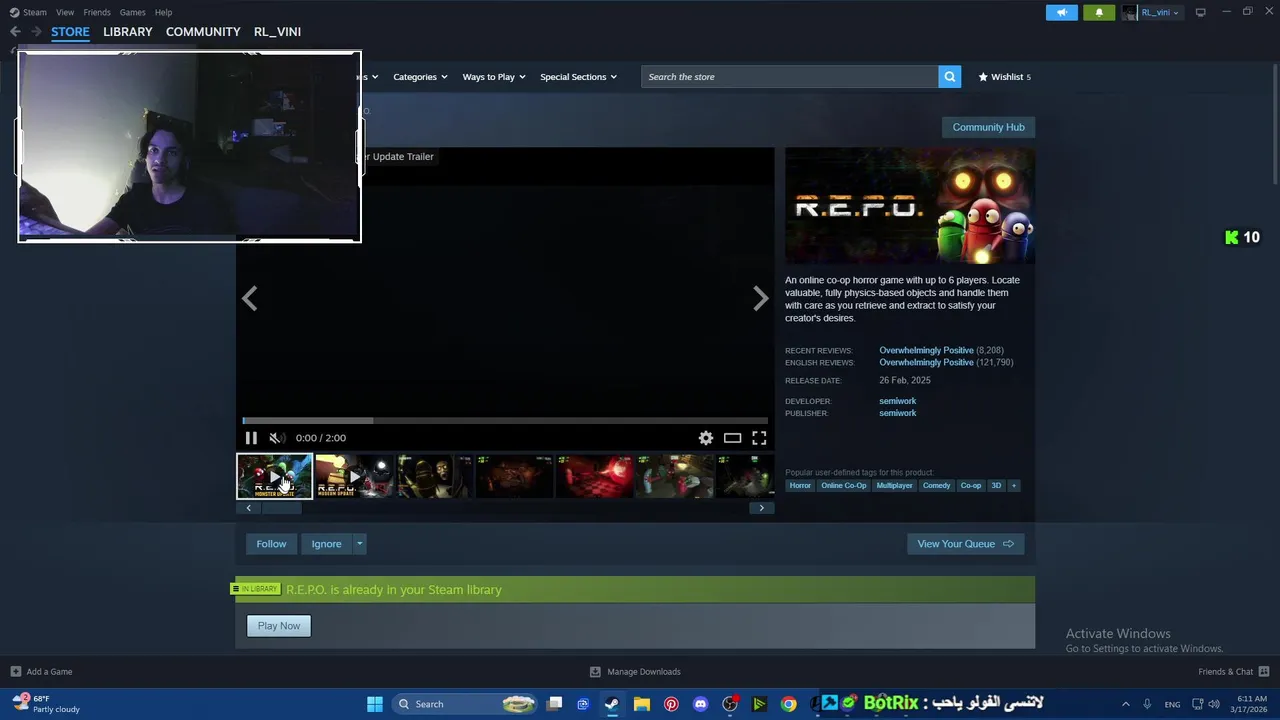Open Discord from the taskbar
Screen dimensions: 1280x720
701,704
